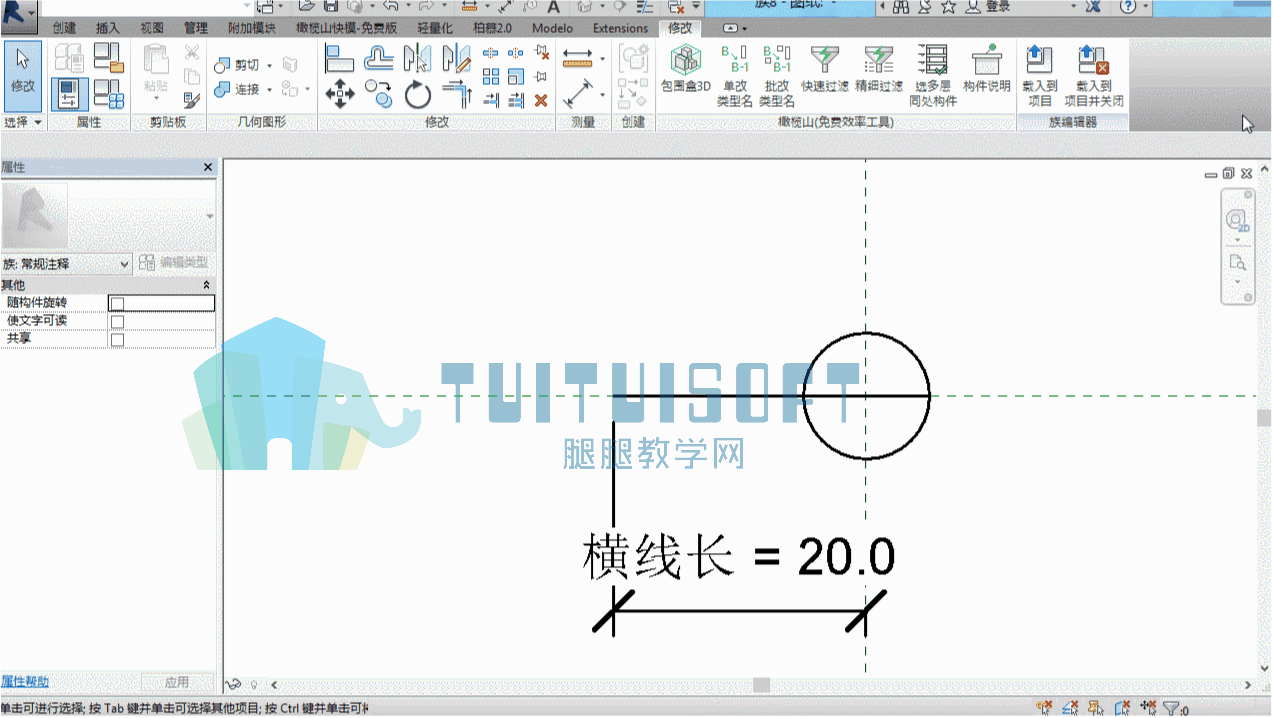The image size is (1272, 718).
Task: Launch 快速过滤 quick filter
Action: pos(825,70)
